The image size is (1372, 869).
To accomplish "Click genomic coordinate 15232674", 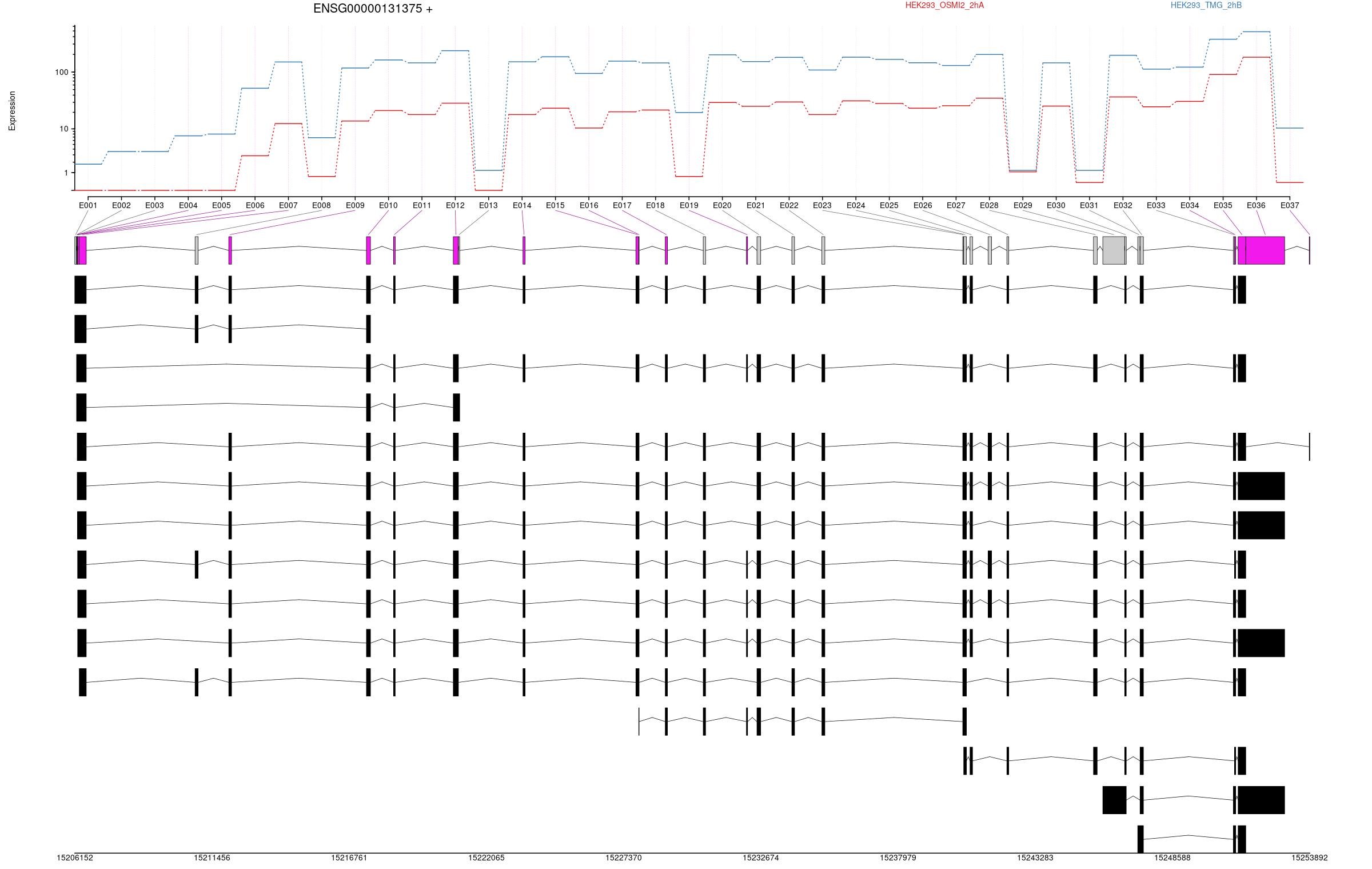I will click(x=761, y=858).
